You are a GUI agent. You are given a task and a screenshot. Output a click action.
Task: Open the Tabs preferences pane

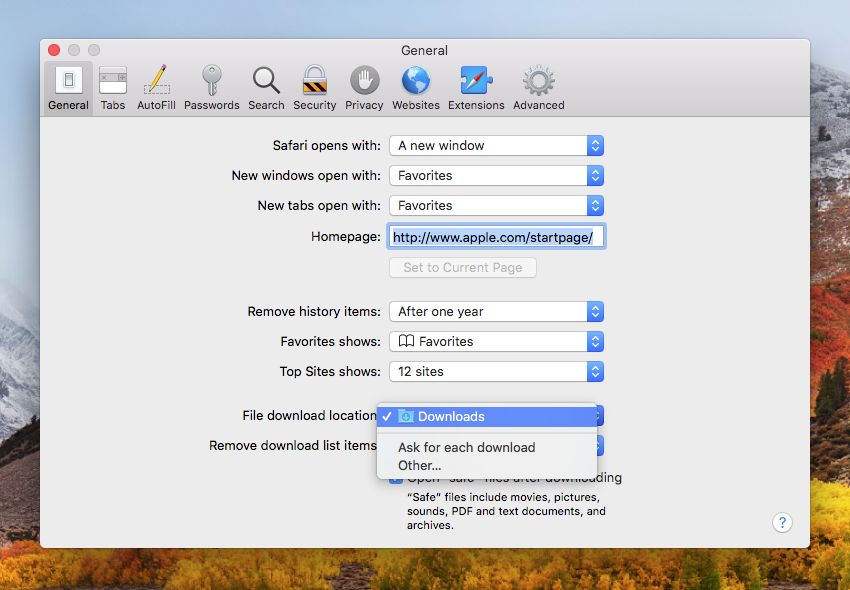click(112, 87)
